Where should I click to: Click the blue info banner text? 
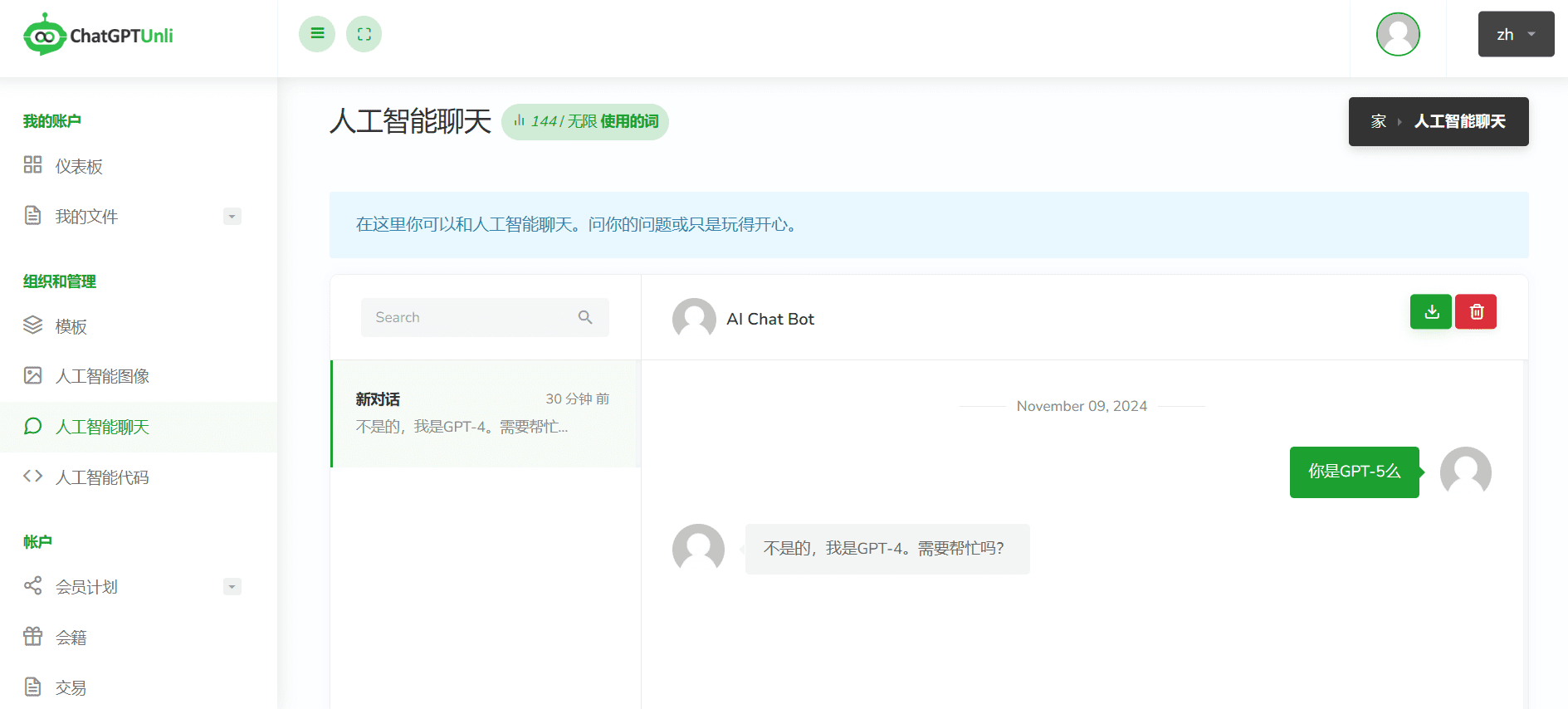[x=578, y=224]
